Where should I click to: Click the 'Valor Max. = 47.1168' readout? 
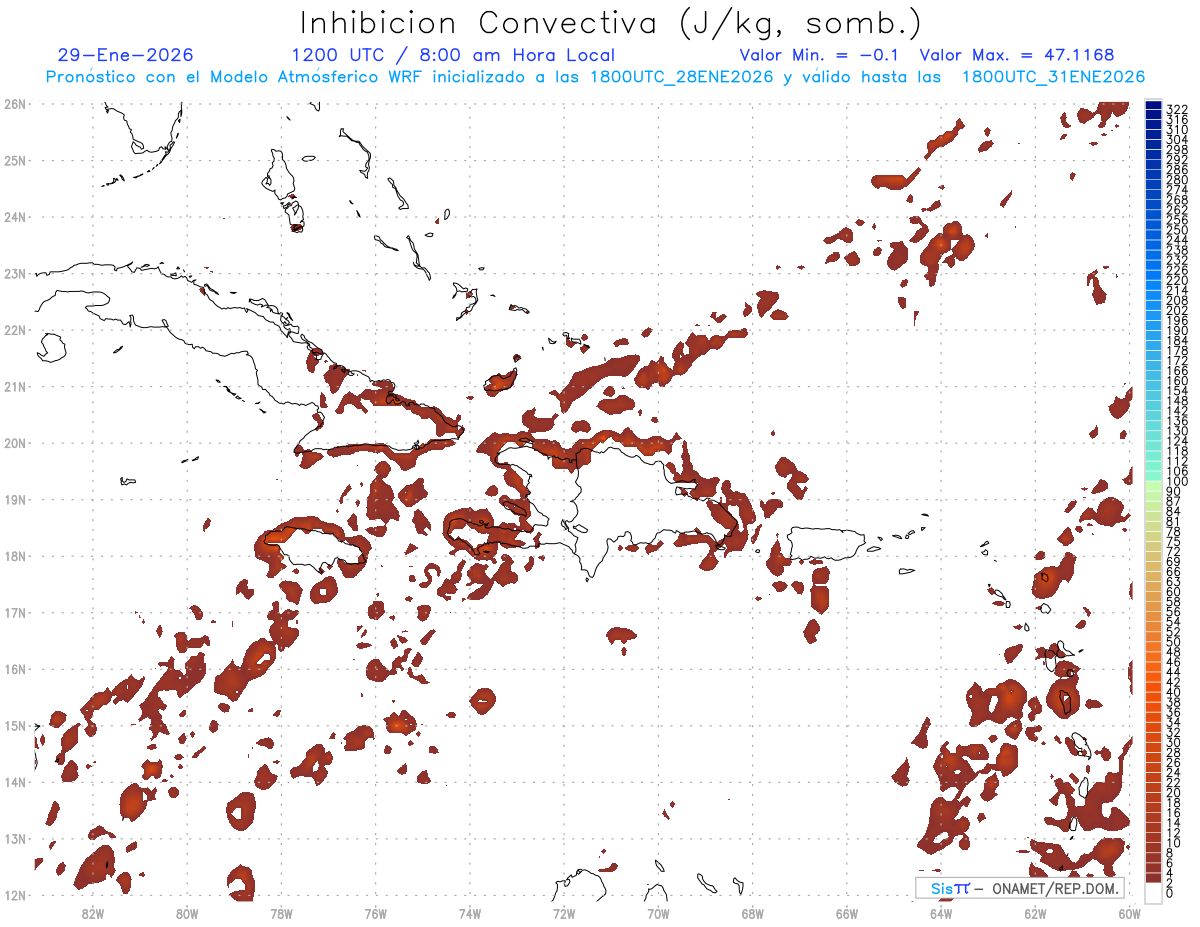[1017, 55]
